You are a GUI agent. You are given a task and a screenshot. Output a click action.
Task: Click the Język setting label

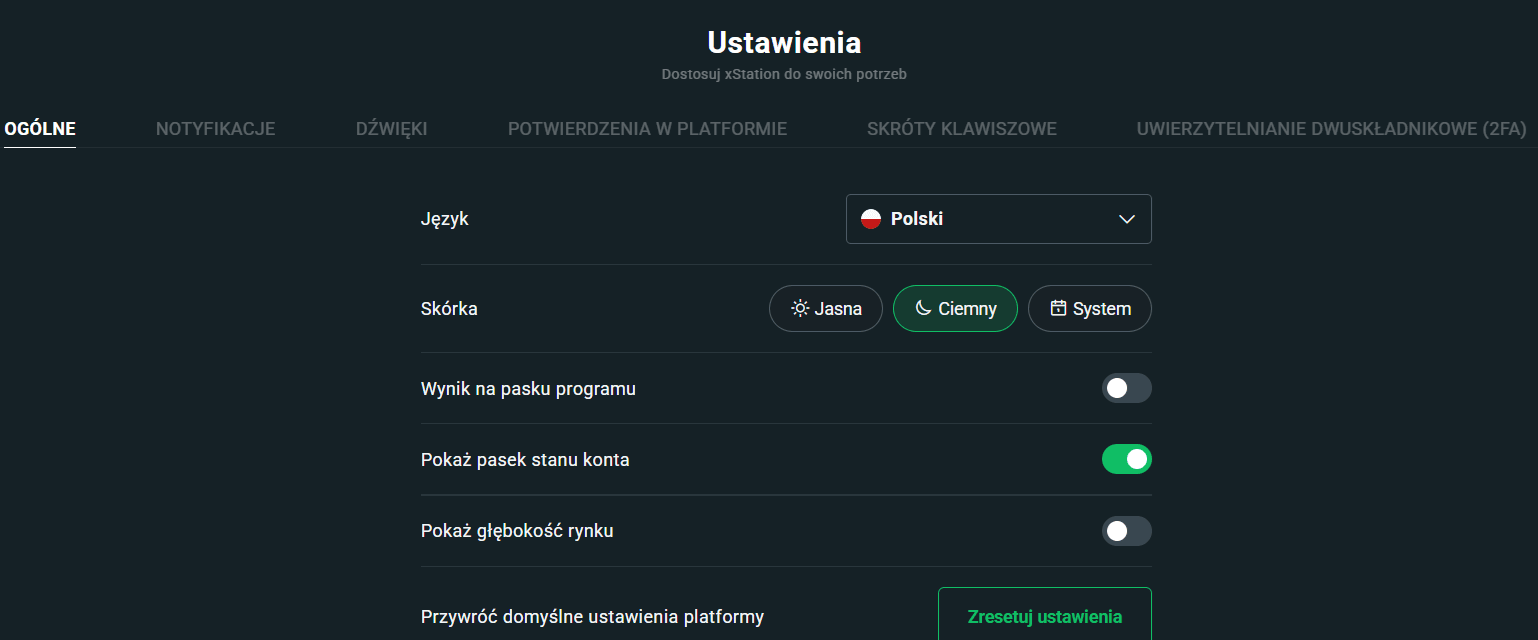(445, 219)
